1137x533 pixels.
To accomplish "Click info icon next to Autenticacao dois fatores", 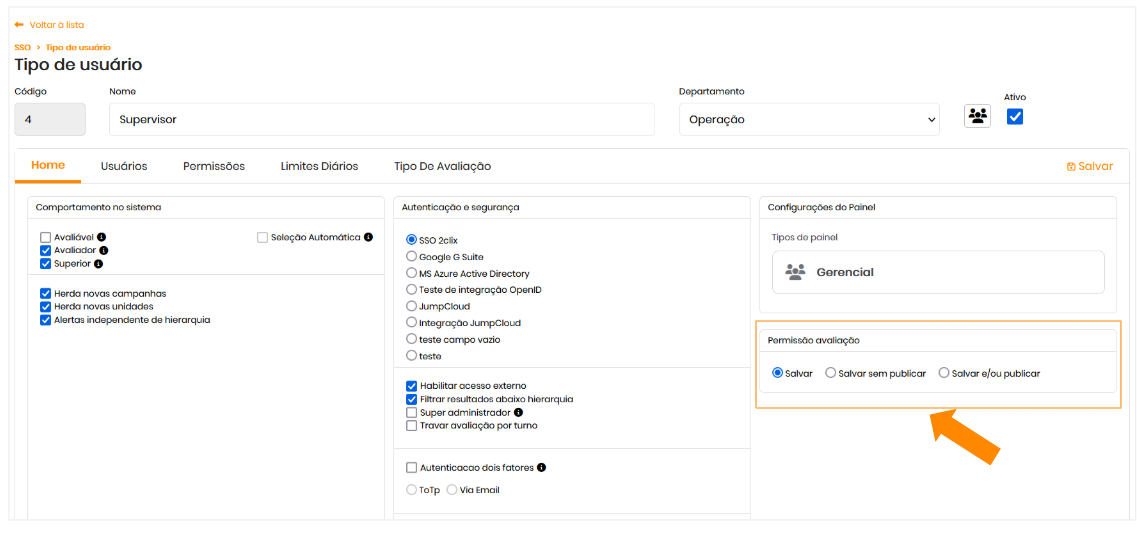I will coord(541,467).
